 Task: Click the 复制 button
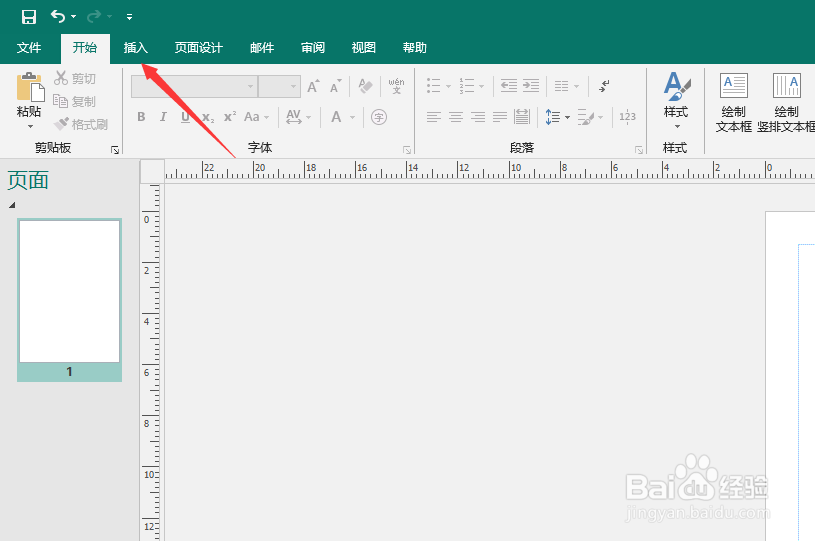(x=75, y=101)
